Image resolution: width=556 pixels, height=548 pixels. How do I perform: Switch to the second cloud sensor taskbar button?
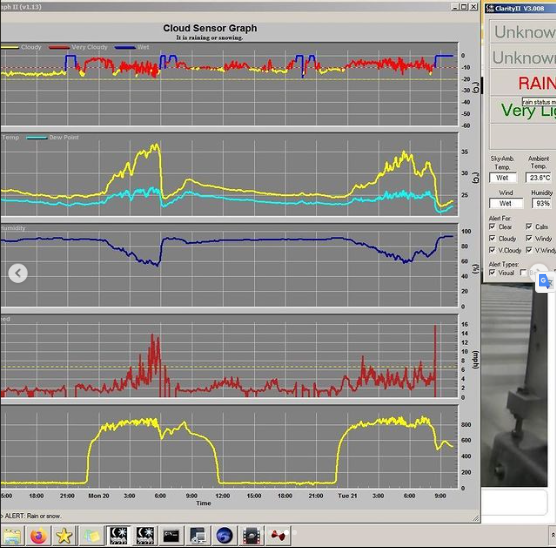click(145, 536)
